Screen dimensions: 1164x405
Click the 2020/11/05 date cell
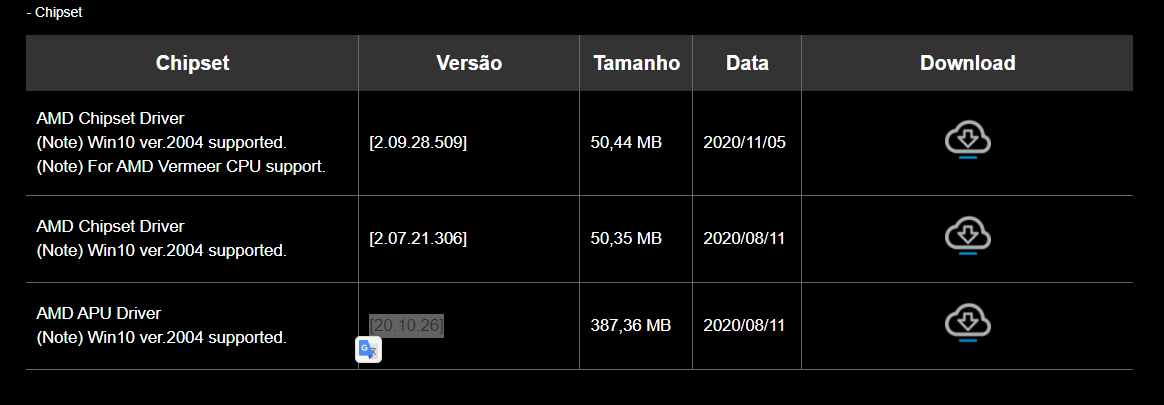744,142
